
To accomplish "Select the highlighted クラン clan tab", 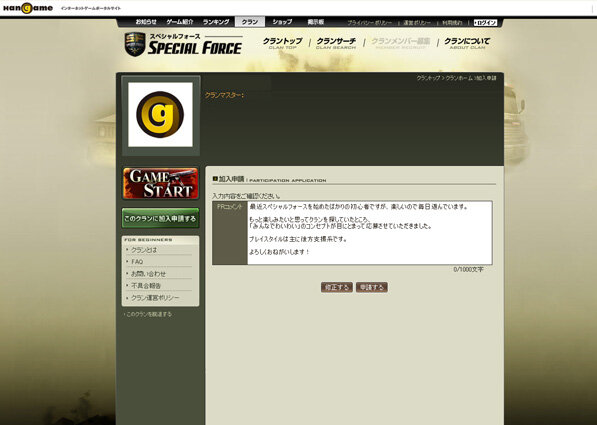I will coord(250,22).
